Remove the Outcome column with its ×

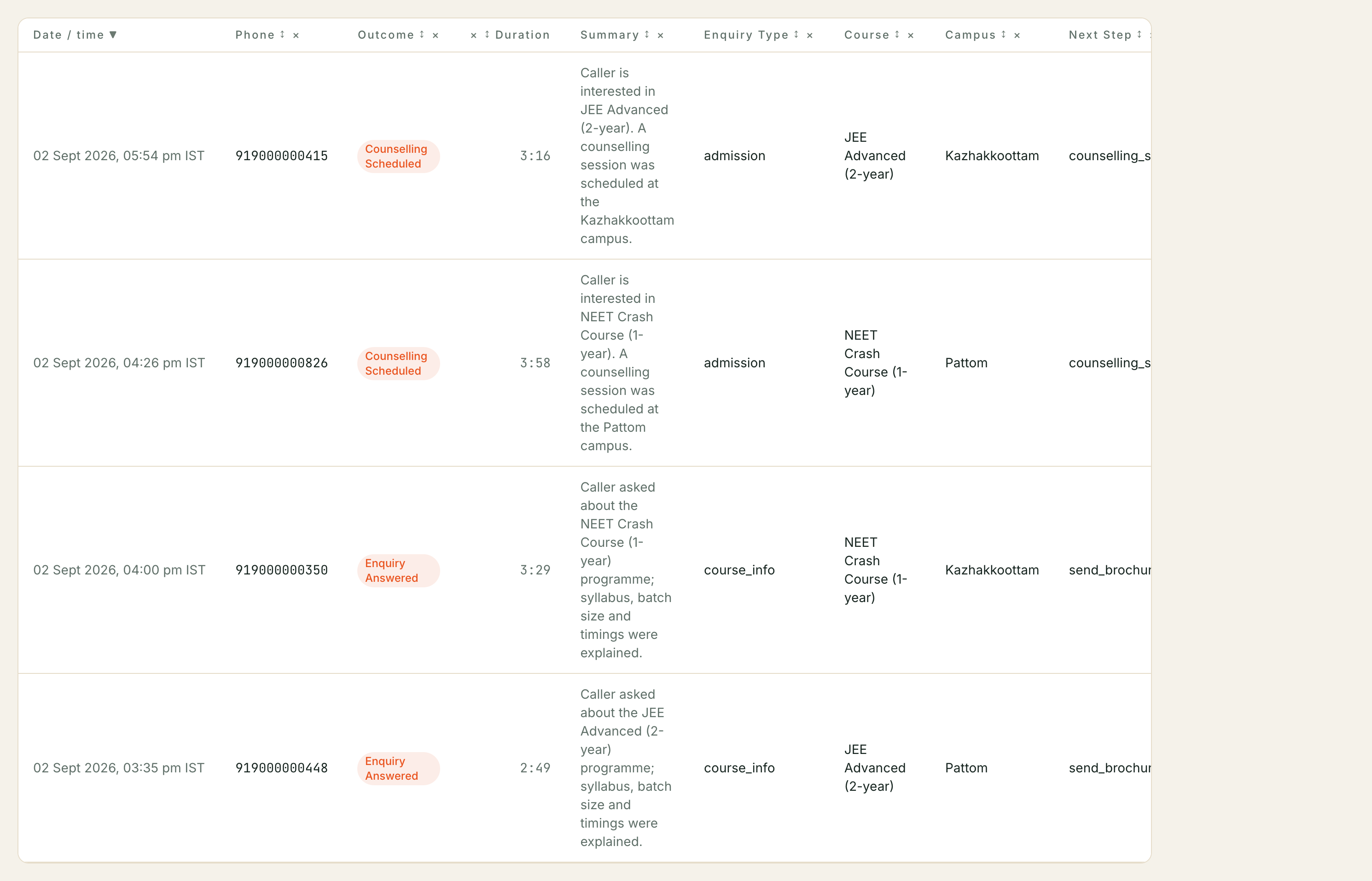coord(436,35)
